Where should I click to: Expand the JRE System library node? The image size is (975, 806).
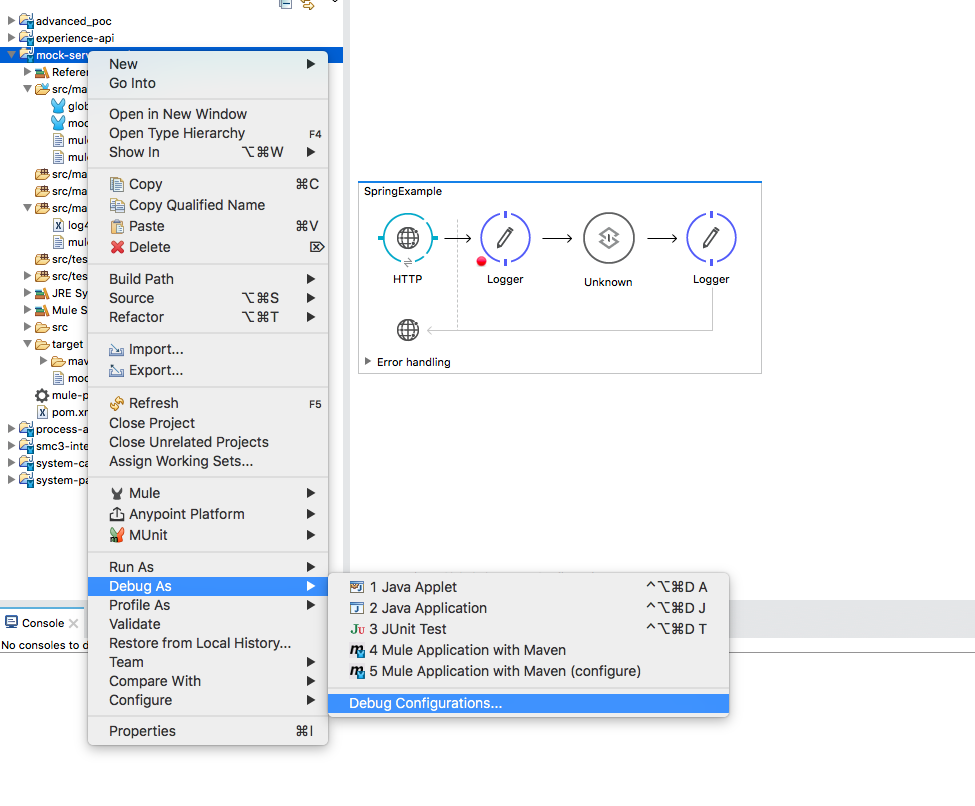[27, 292]
